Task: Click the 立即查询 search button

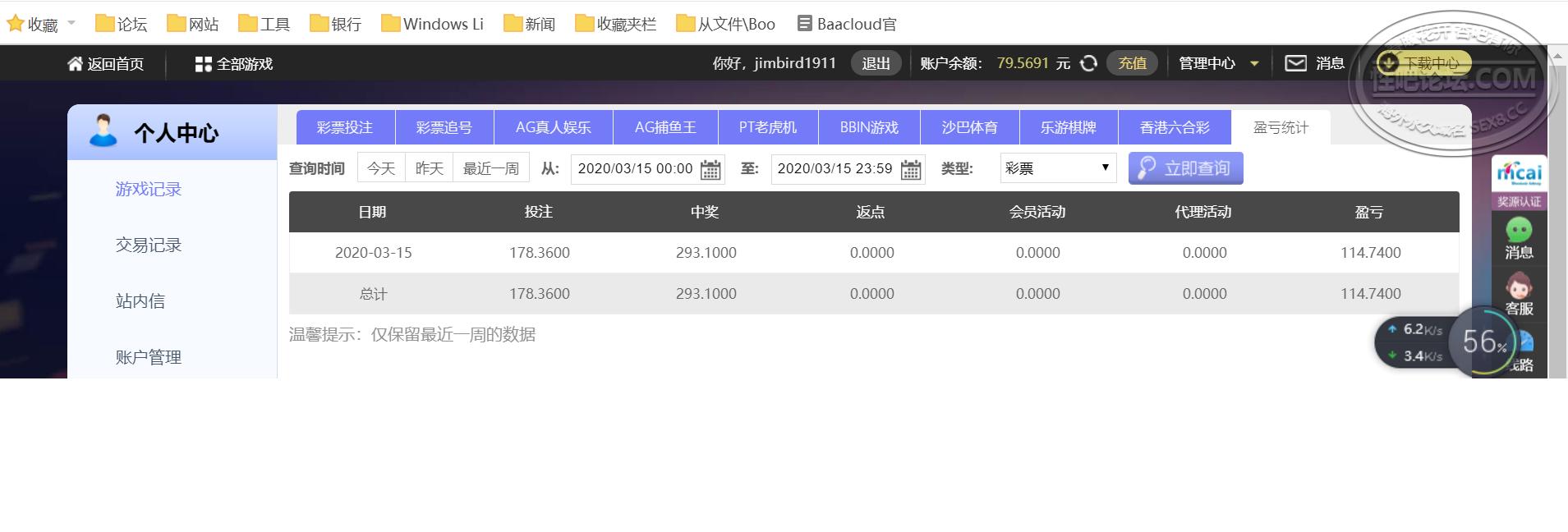Action: [1185, 167]
